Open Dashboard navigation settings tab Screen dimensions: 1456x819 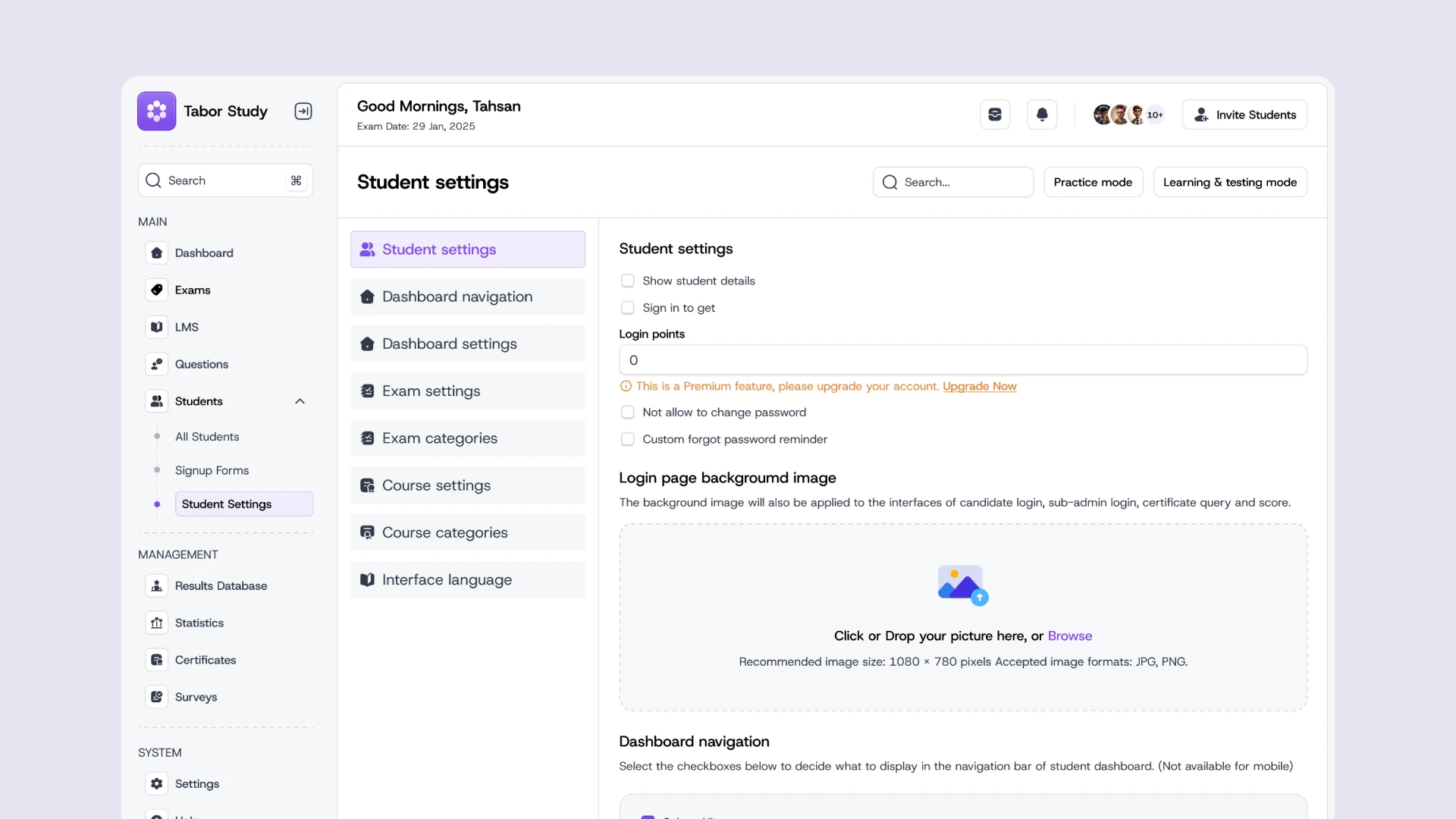(468, 297)
